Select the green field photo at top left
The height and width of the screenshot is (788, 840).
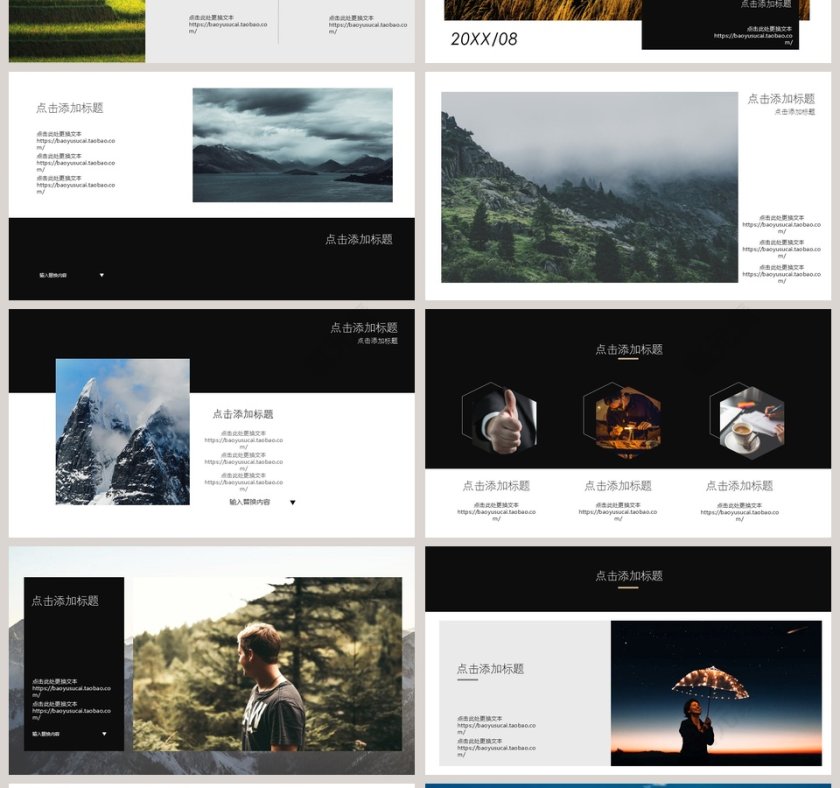tap(76, 30)
